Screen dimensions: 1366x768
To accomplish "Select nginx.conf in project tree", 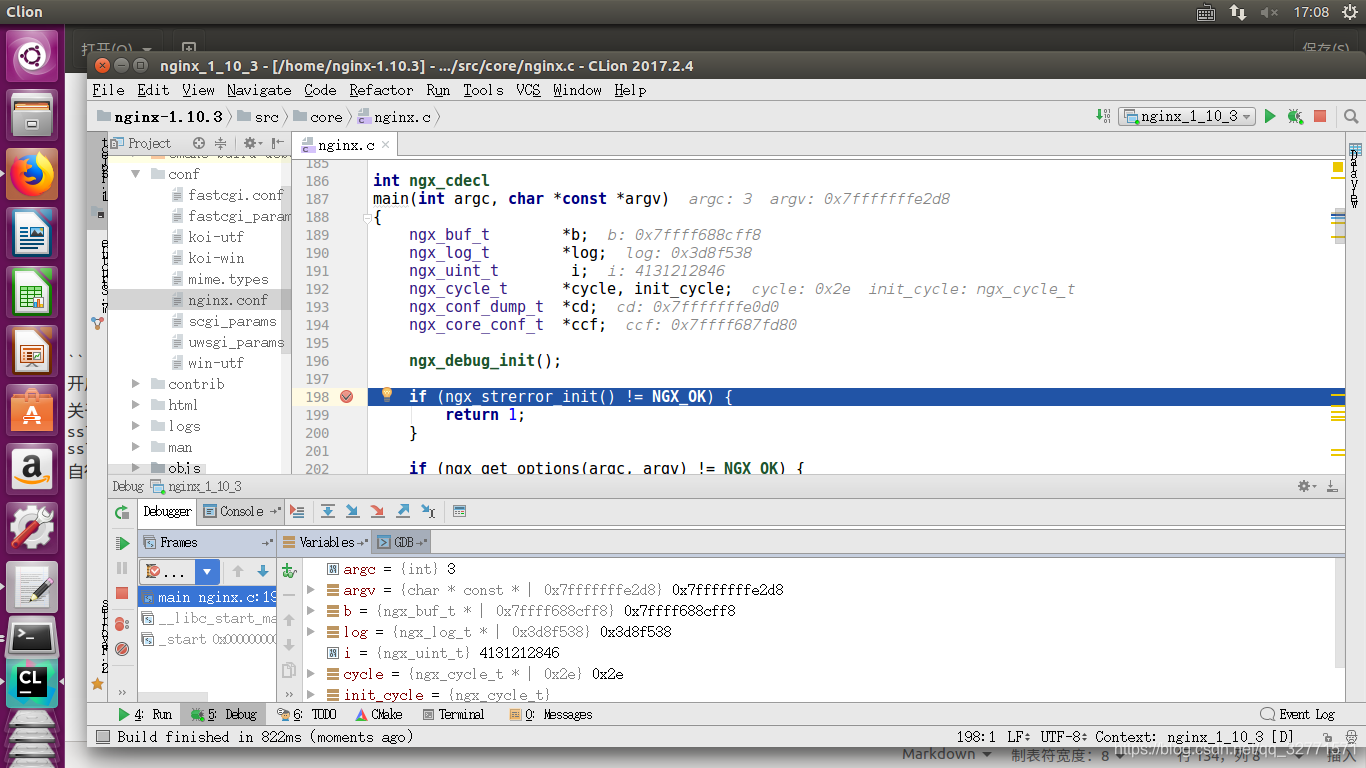I will 227,300.
